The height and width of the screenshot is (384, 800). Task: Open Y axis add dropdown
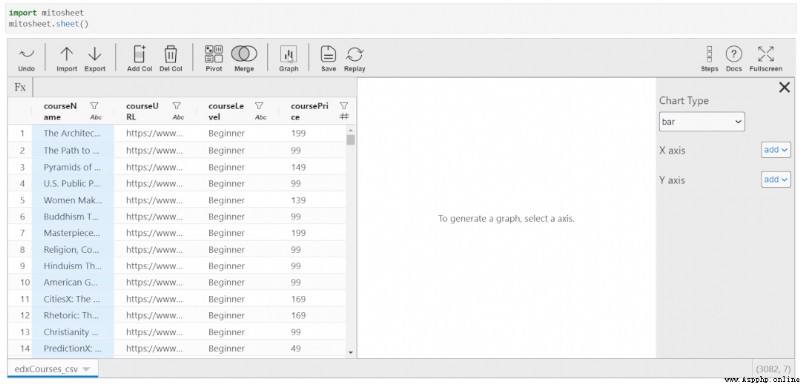tap(776, 180)
